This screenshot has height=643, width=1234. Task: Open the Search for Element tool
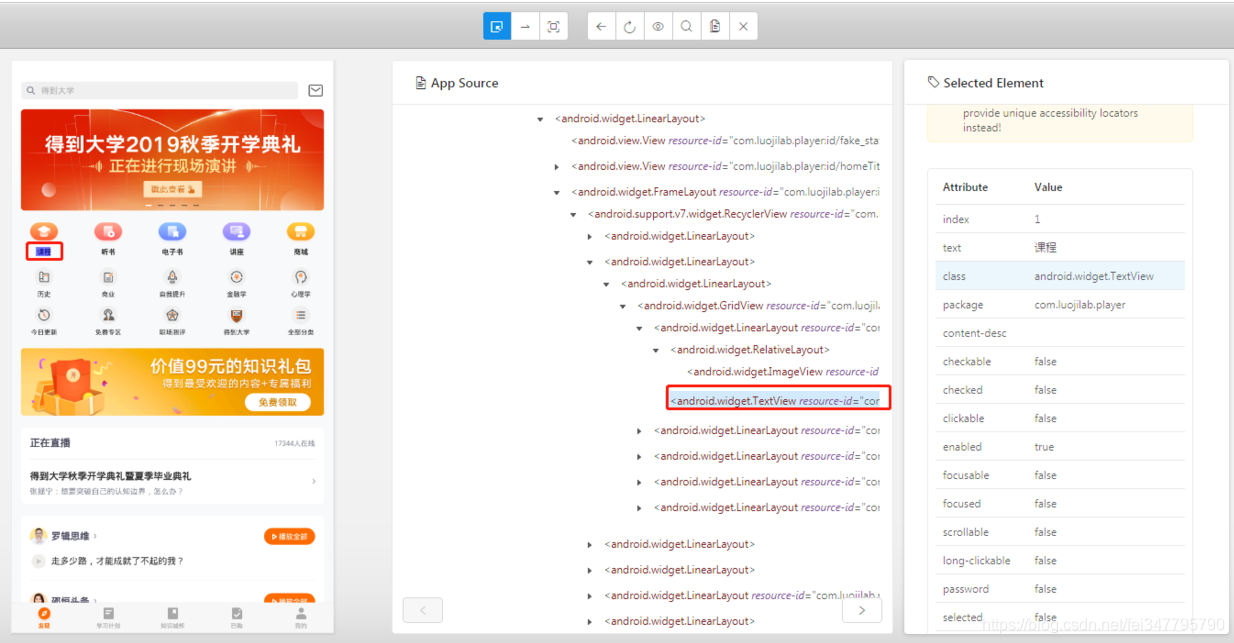pyautogui.click(x=686, y=27)
